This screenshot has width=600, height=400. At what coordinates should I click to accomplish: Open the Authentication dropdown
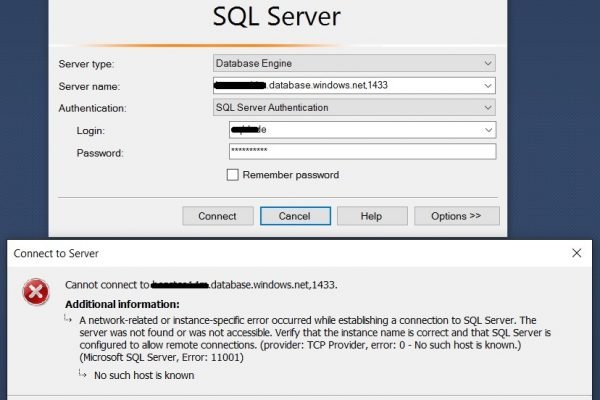(354, 108)
